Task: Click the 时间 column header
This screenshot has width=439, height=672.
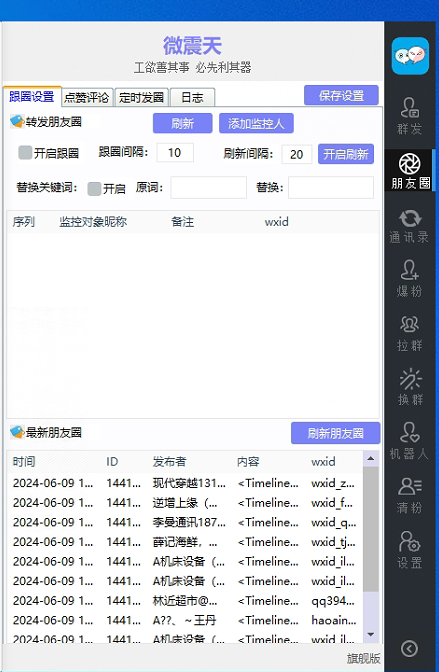Action: coord(24,462)
